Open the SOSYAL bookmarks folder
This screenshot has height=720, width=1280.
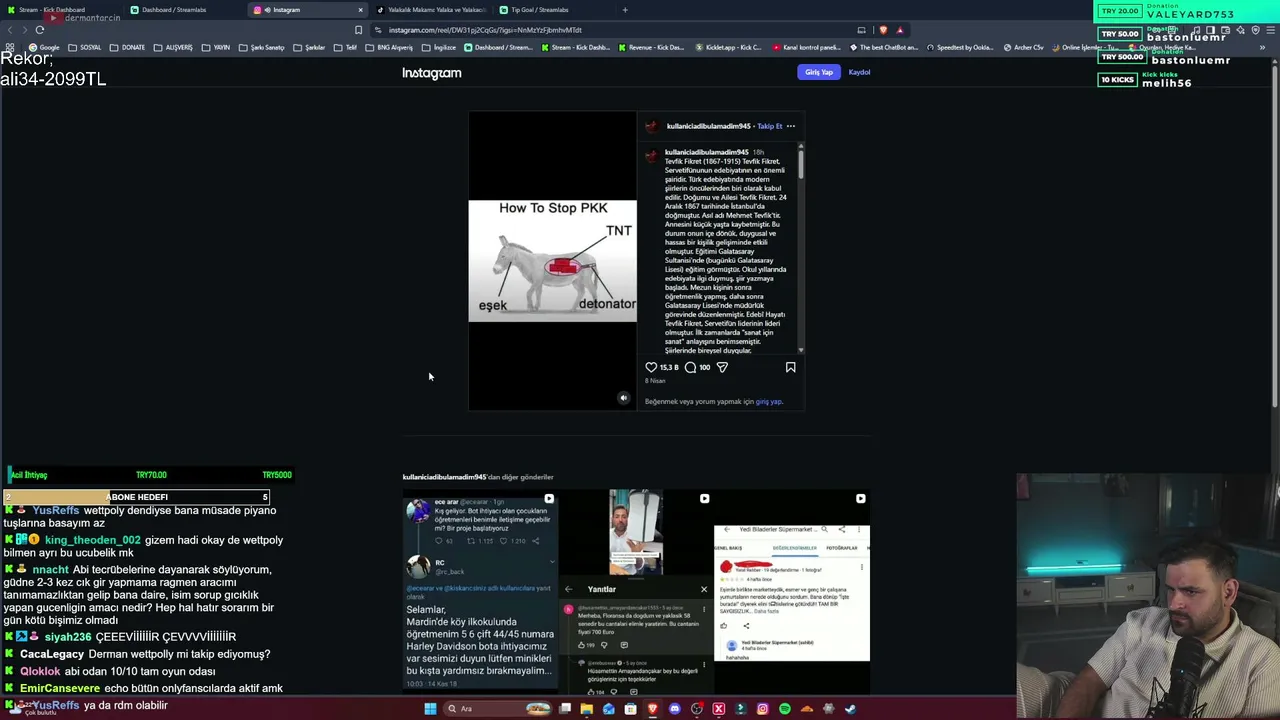84,47
